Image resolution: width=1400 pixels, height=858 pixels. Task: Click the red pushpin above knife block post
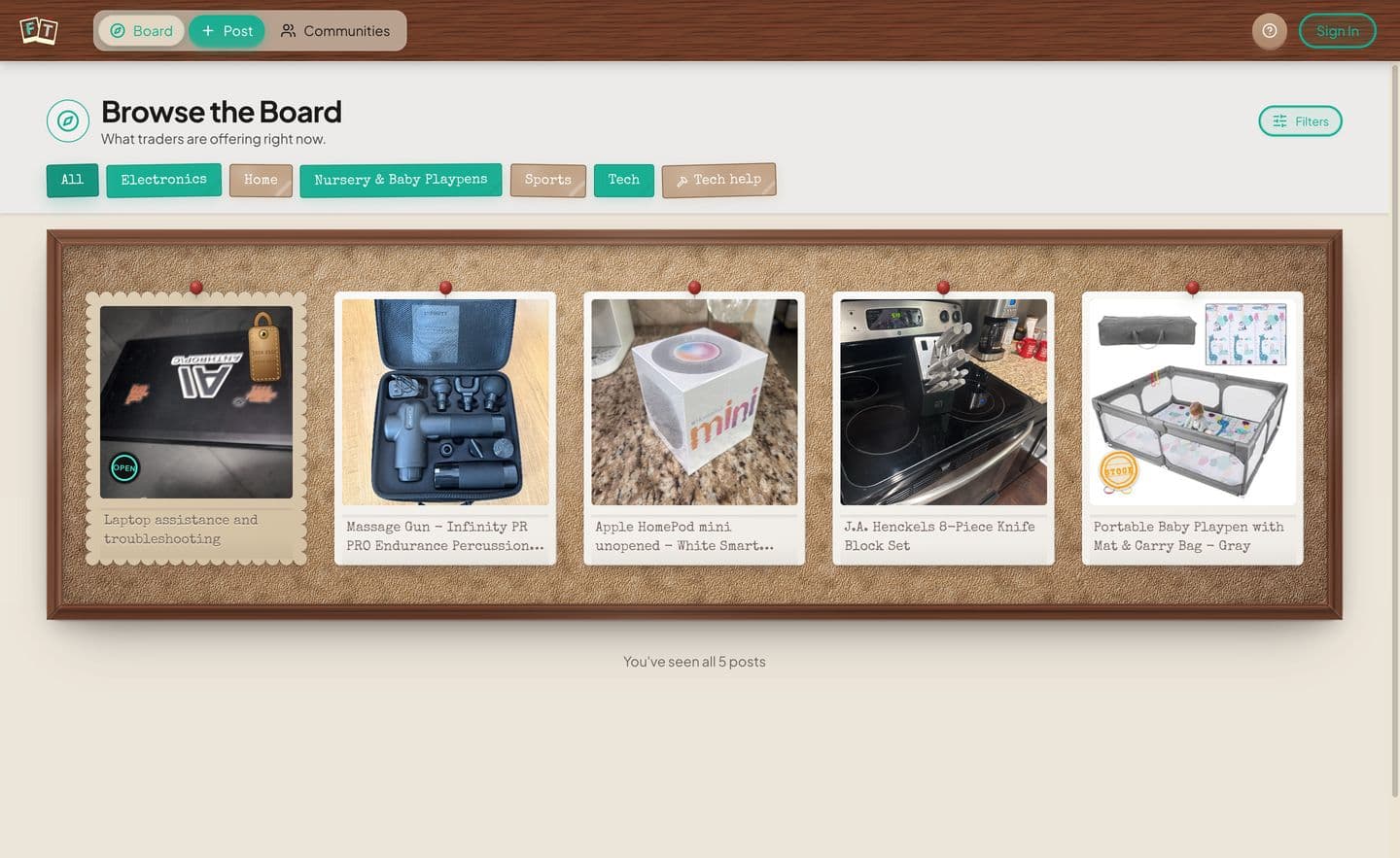point(943,288)
